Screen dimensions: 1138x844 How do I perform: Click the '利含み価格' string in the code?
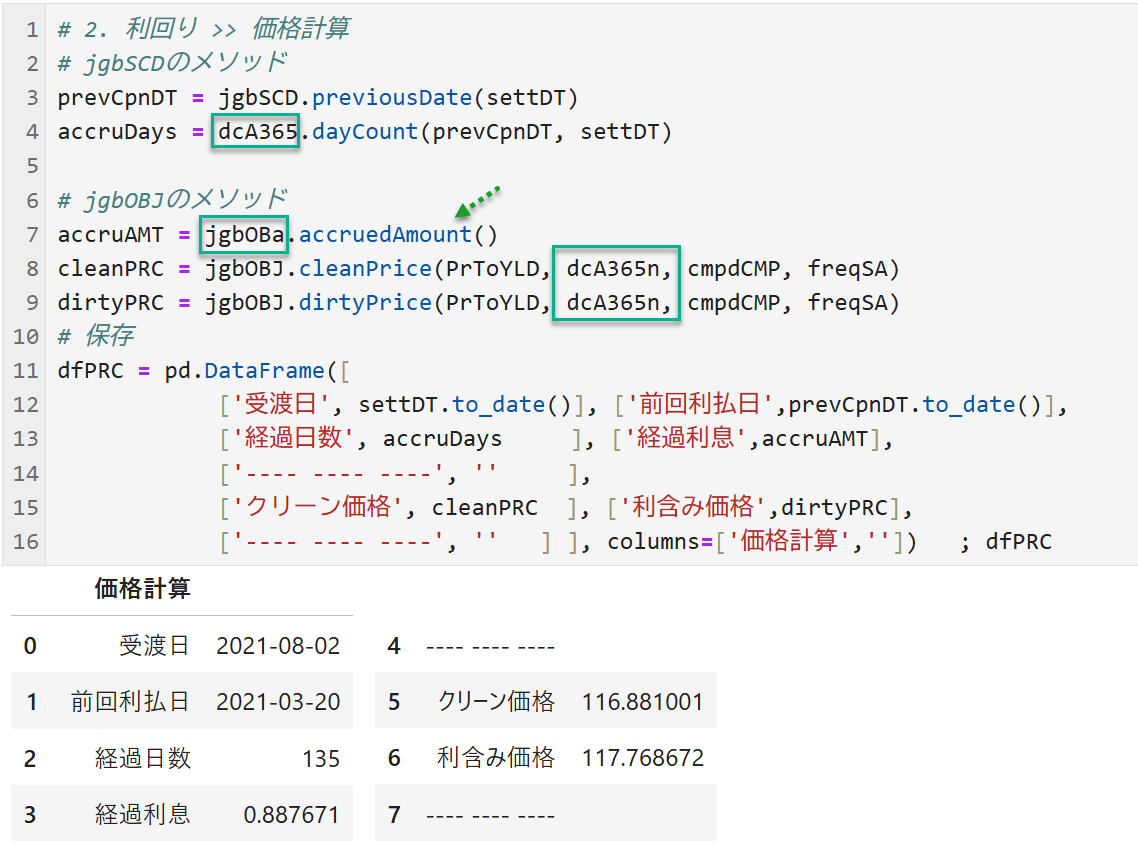[693, 507]
